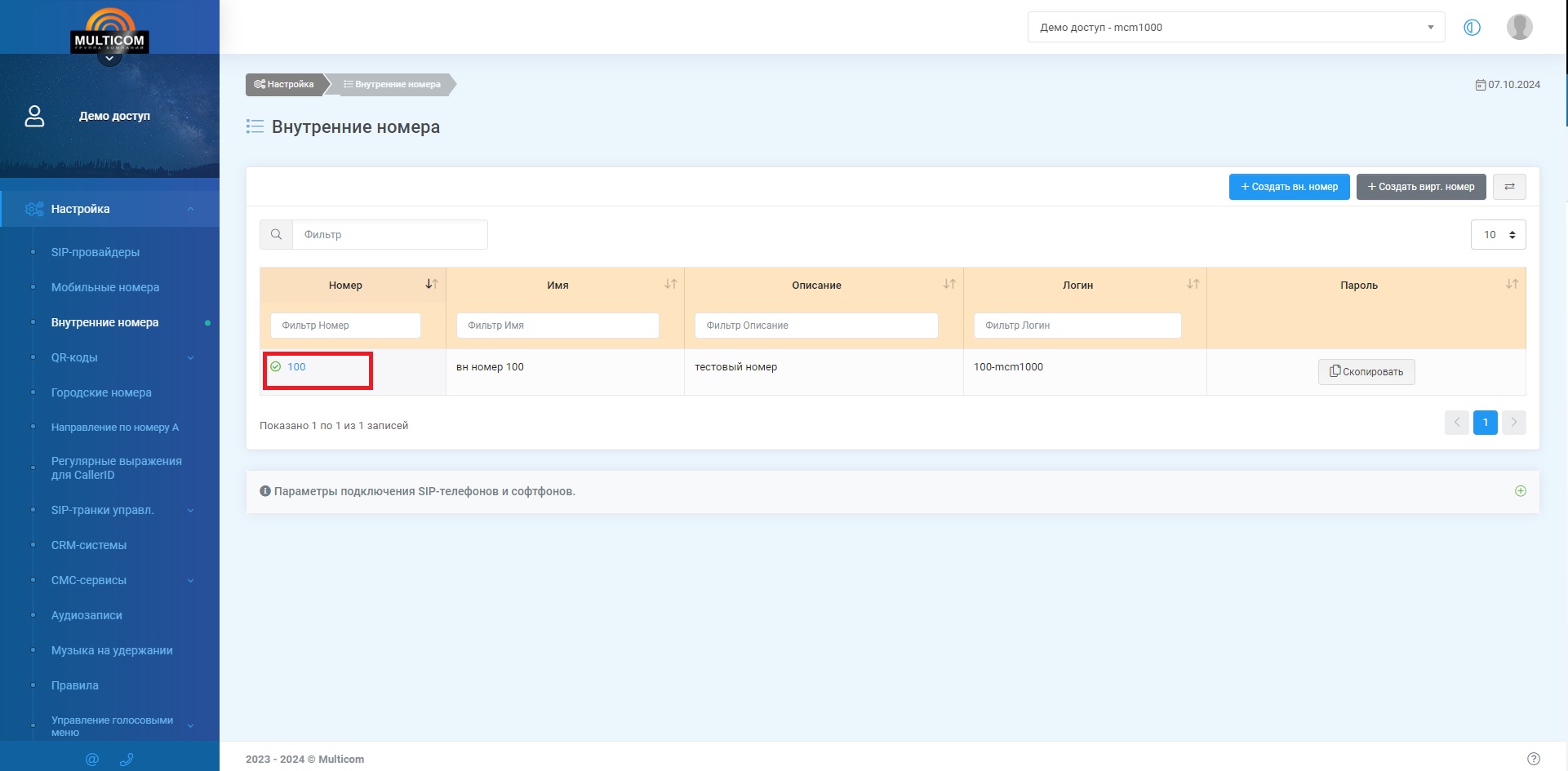Click the email @ icon in sidebar footer
The image size is (1568, 771).
click(x=92, y=759)
